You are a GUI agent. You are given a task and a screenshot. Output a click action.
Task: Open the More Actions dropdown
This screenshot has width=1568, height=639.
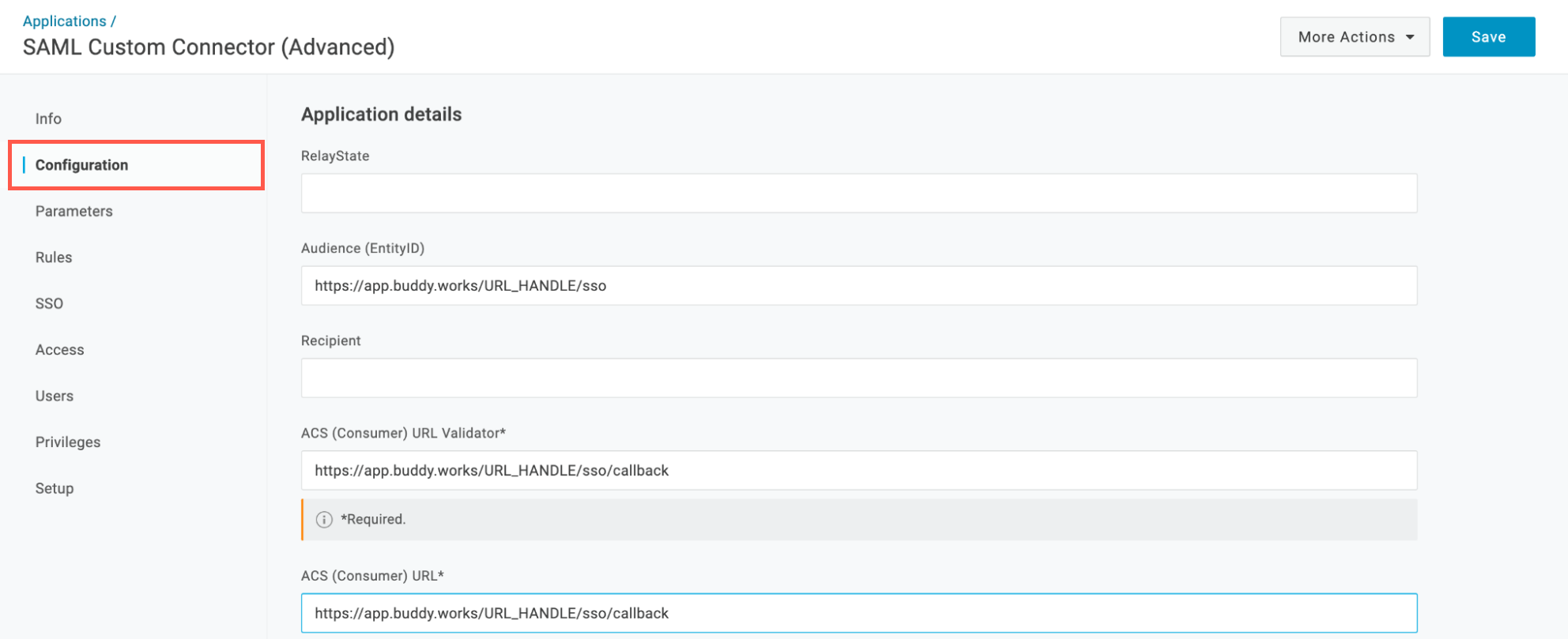(1355, 37)
